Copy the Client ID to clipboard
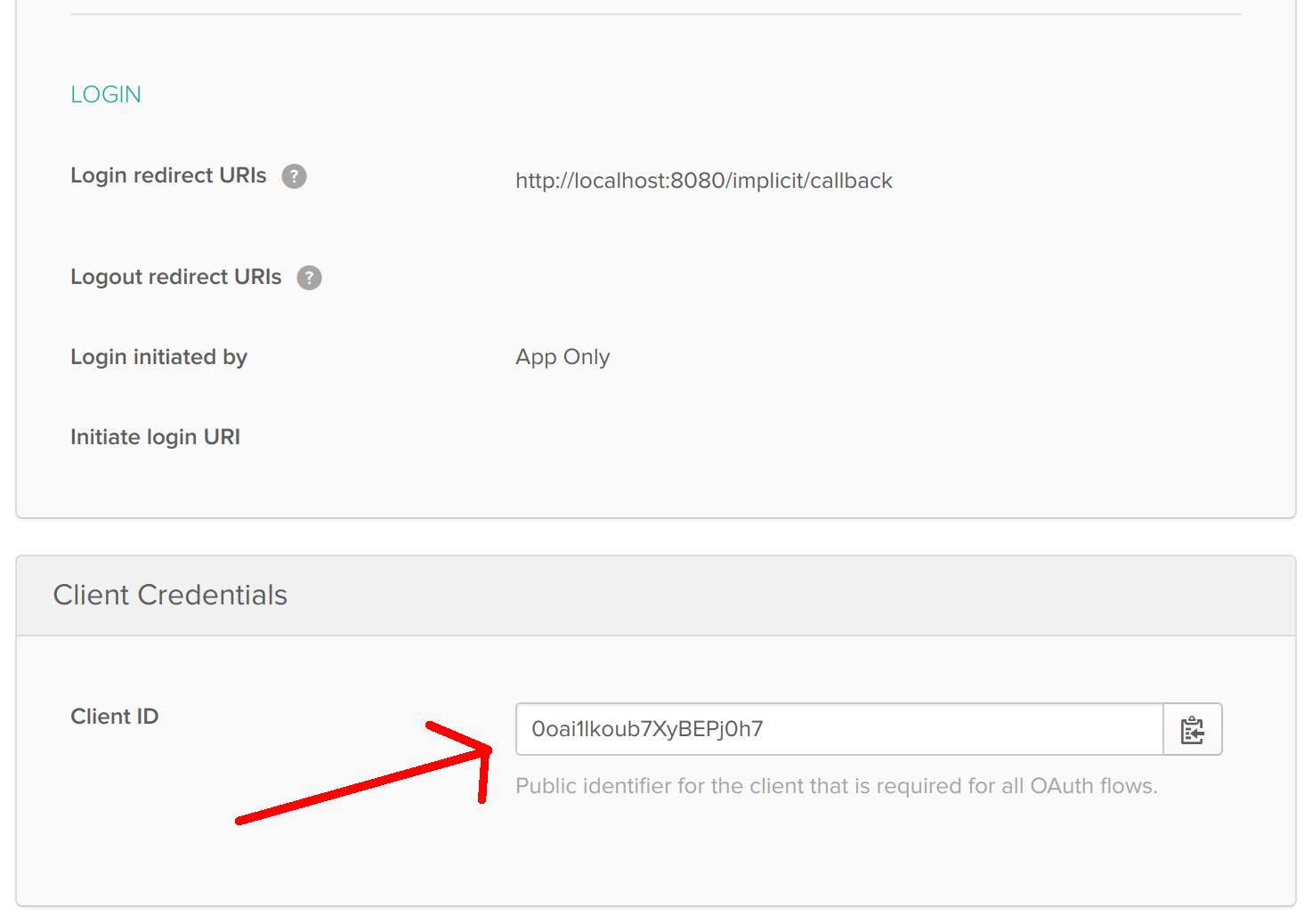 click(1192, 730)
